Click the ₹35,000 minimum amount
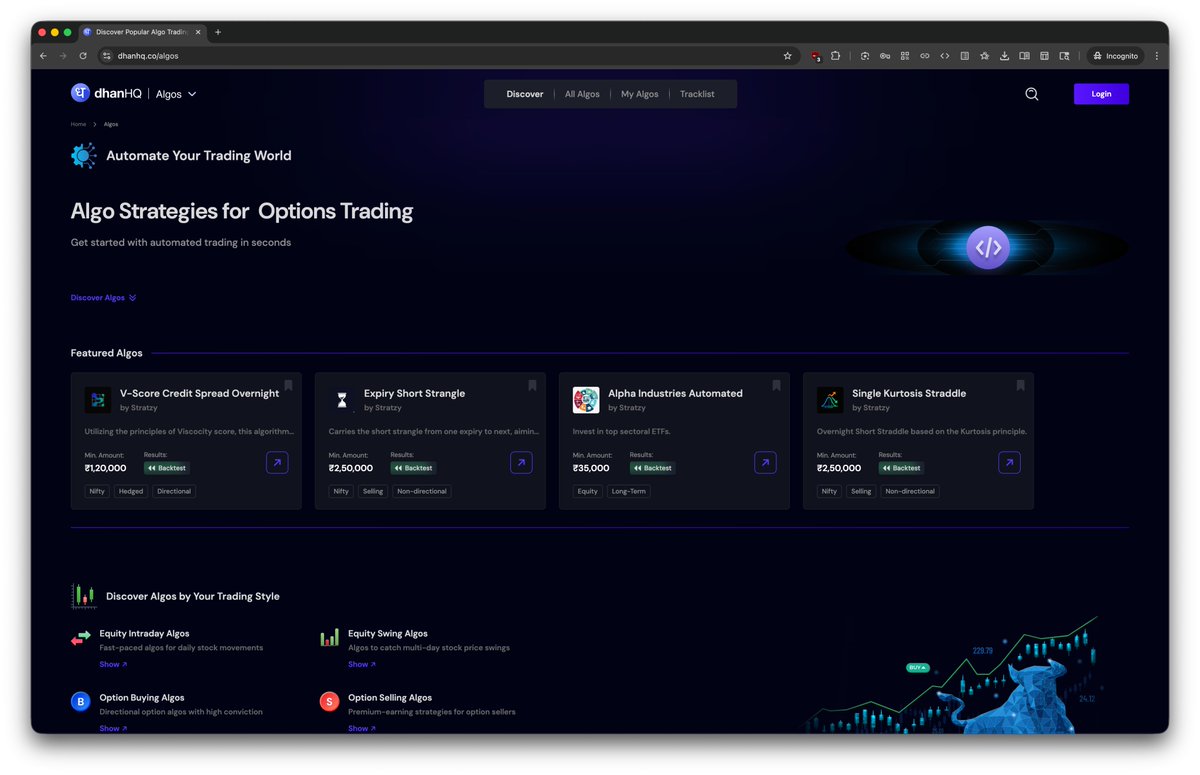Image resolution: width=1200 pixels, height=775 pixels. (592, 468)
